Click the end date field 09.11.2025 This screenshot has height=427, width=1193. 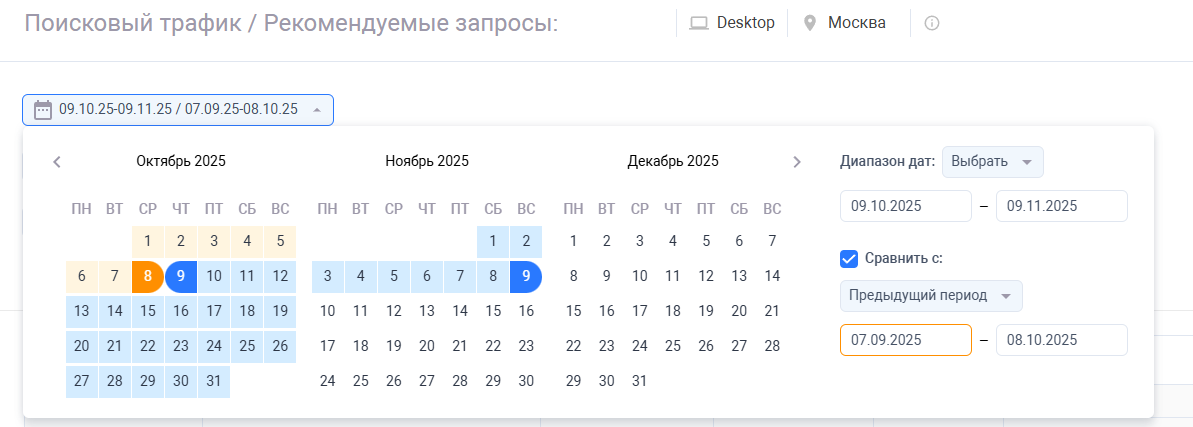(x=1062, y=206)
